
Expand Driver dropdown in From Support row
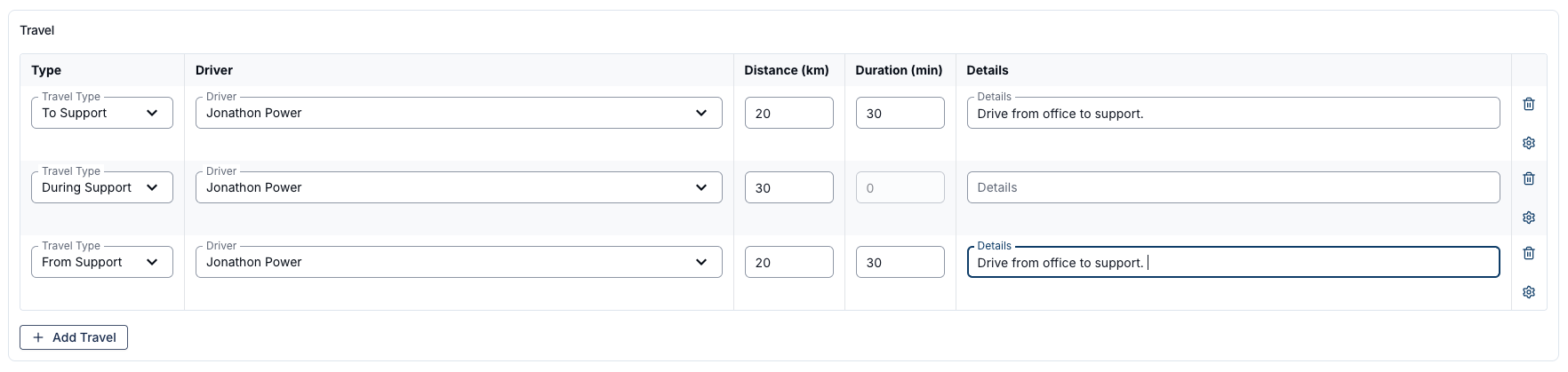point(459,262)
